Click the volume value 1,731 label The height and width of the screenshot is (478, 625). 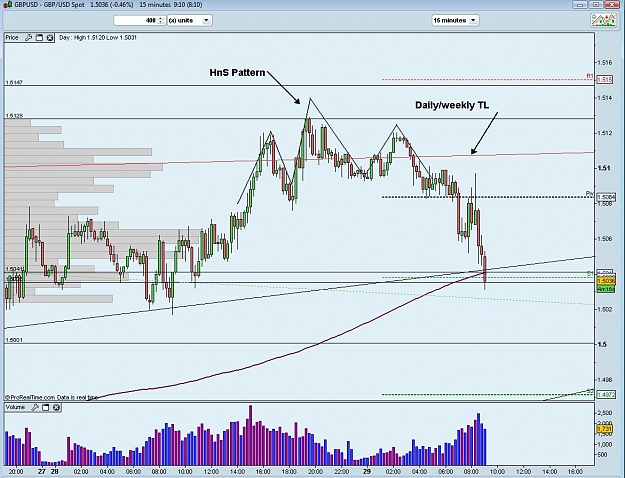click(604, 429)
